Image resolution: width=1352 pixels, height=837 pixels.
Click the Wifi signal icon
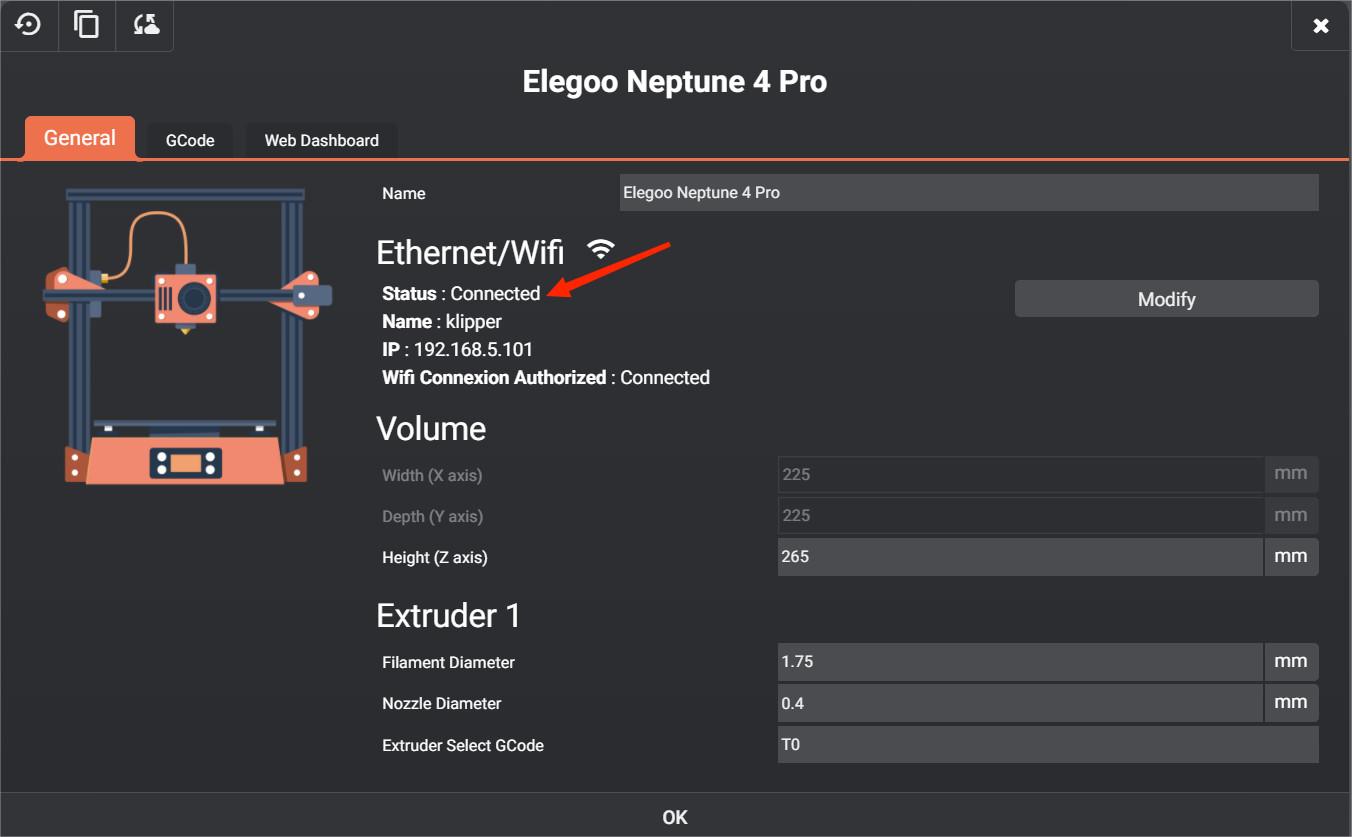coord(600,249)
